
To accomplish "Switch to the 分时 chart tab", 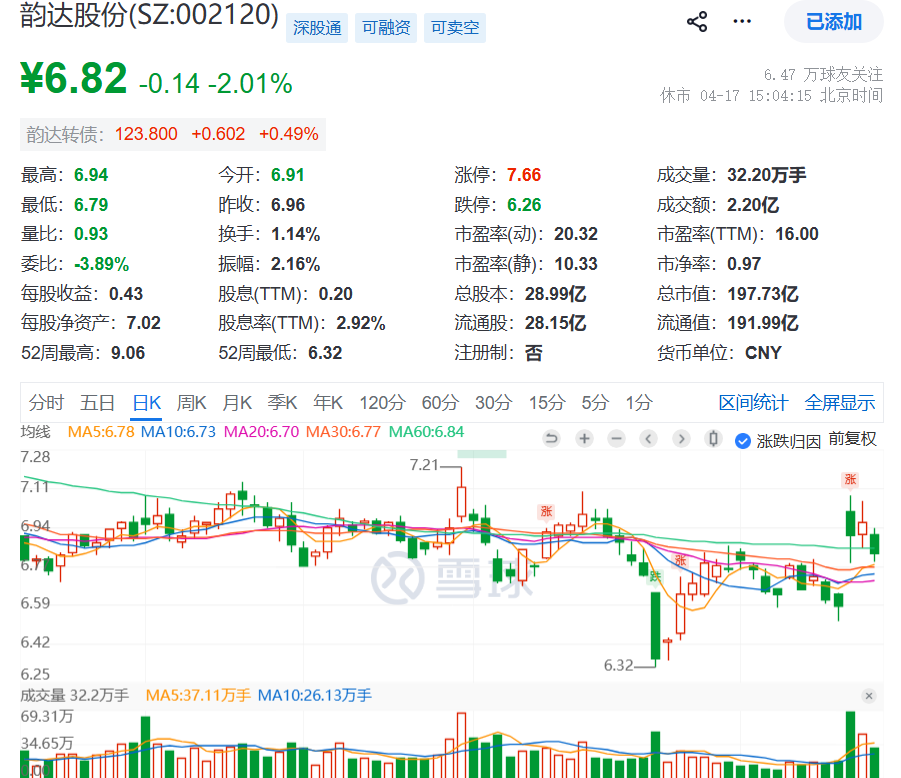I will [46, 403].
